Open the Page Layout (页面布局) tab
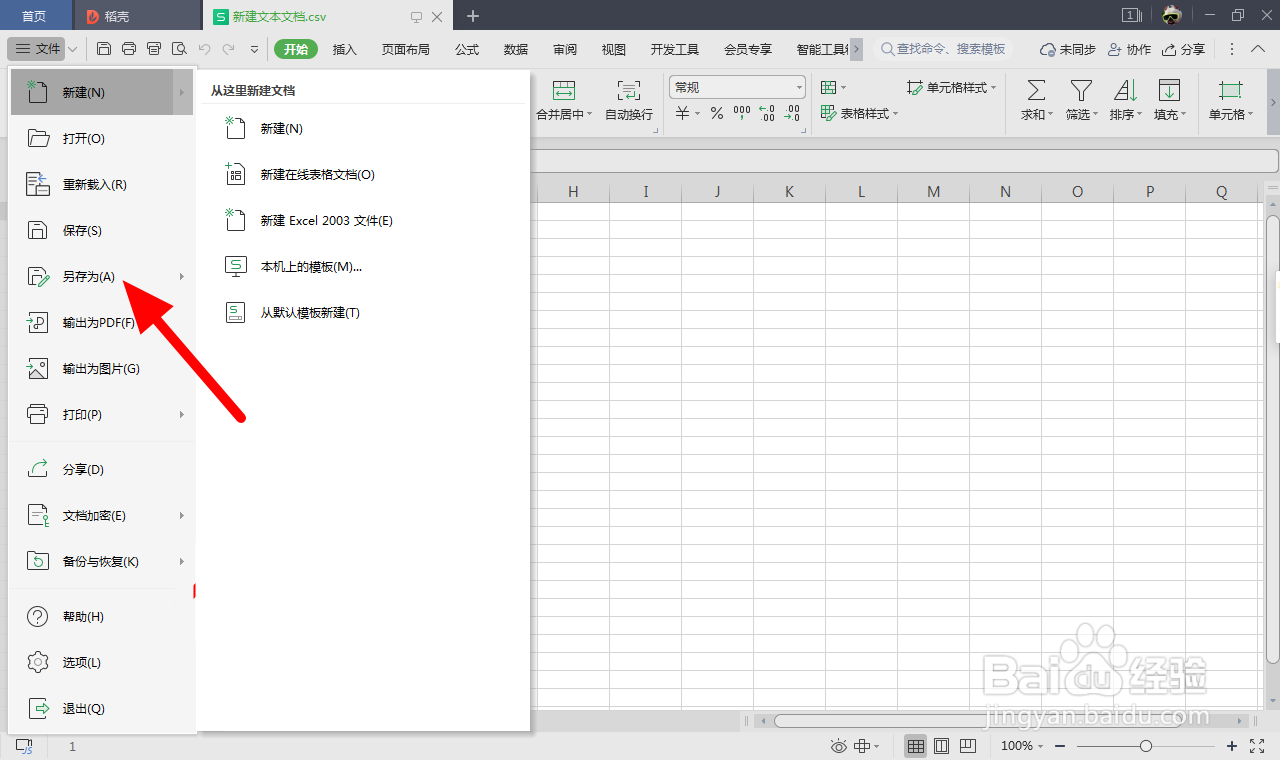 click(406, 49)
